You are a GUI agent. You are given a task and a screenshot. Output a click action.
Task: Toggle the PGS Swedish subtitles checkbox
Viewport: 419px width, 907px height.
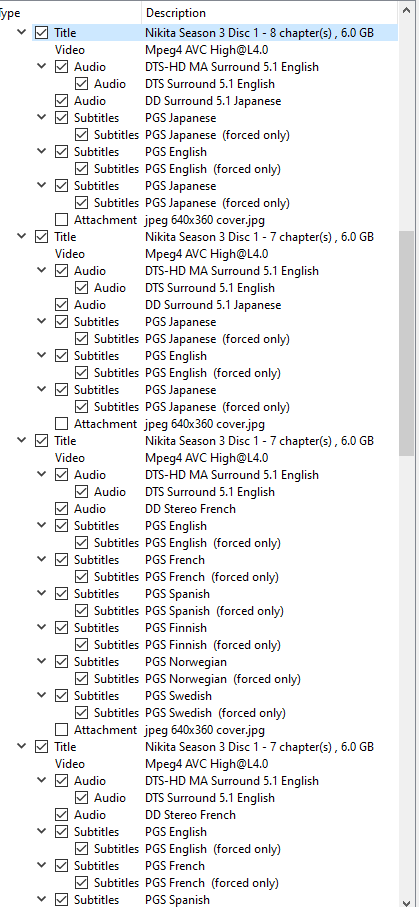click(x=61, y=696)
